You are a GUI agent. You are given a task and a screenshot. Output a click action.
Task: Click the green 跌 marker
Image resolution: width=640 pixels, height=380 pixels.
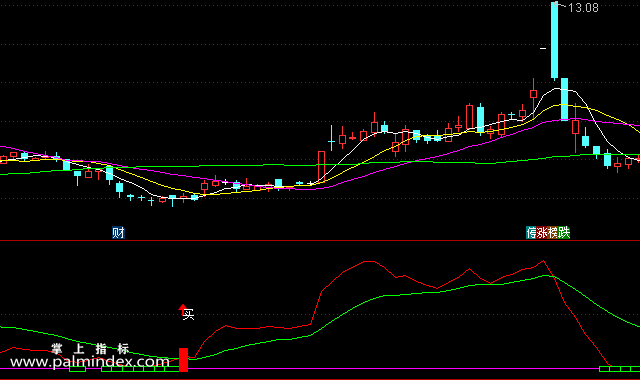tap(564, 233)
